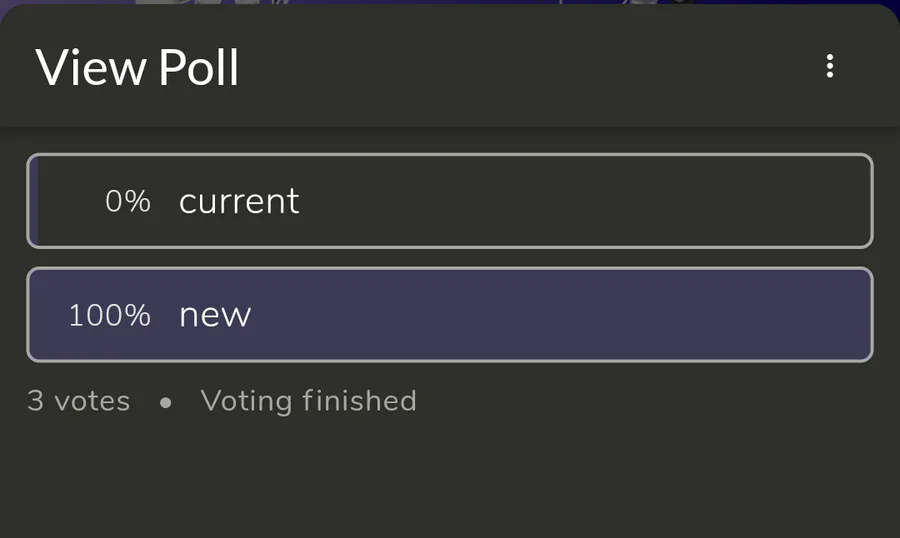This screenshot has height=538, width=900.
Task: Tap the "3 votes" count text
Action: click(79, 401)
